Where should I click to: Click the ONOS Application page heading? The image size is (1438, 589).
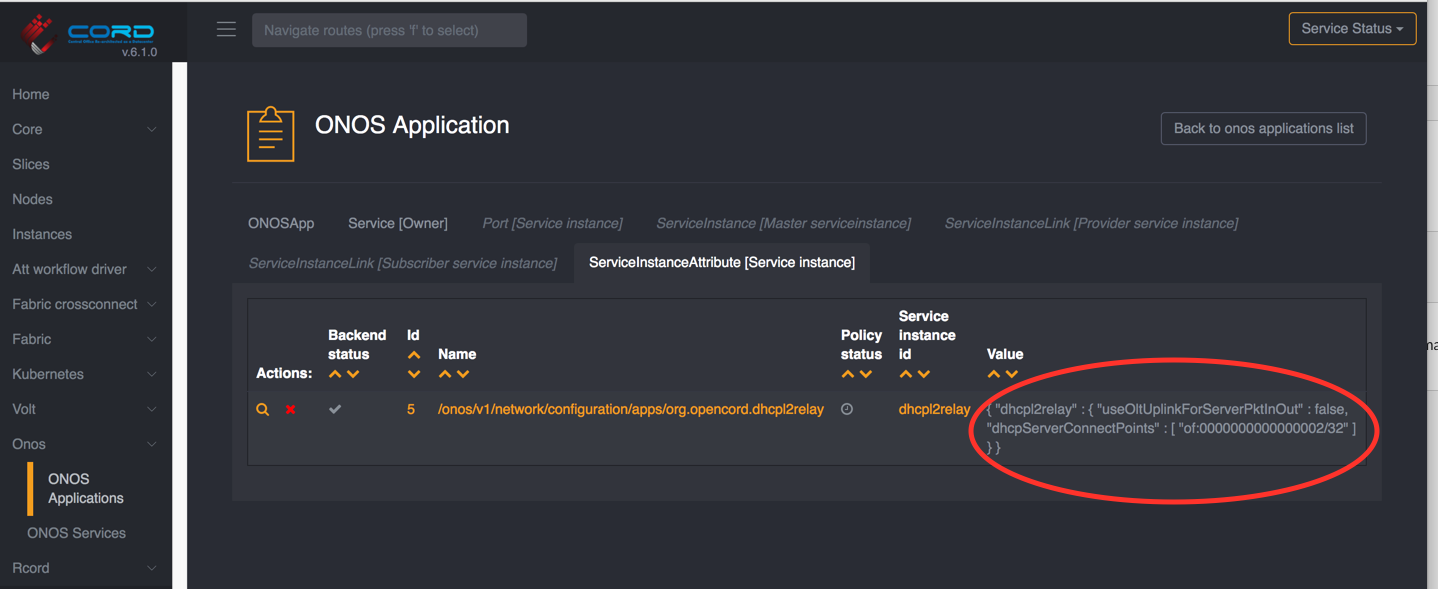tap(412, 125)
